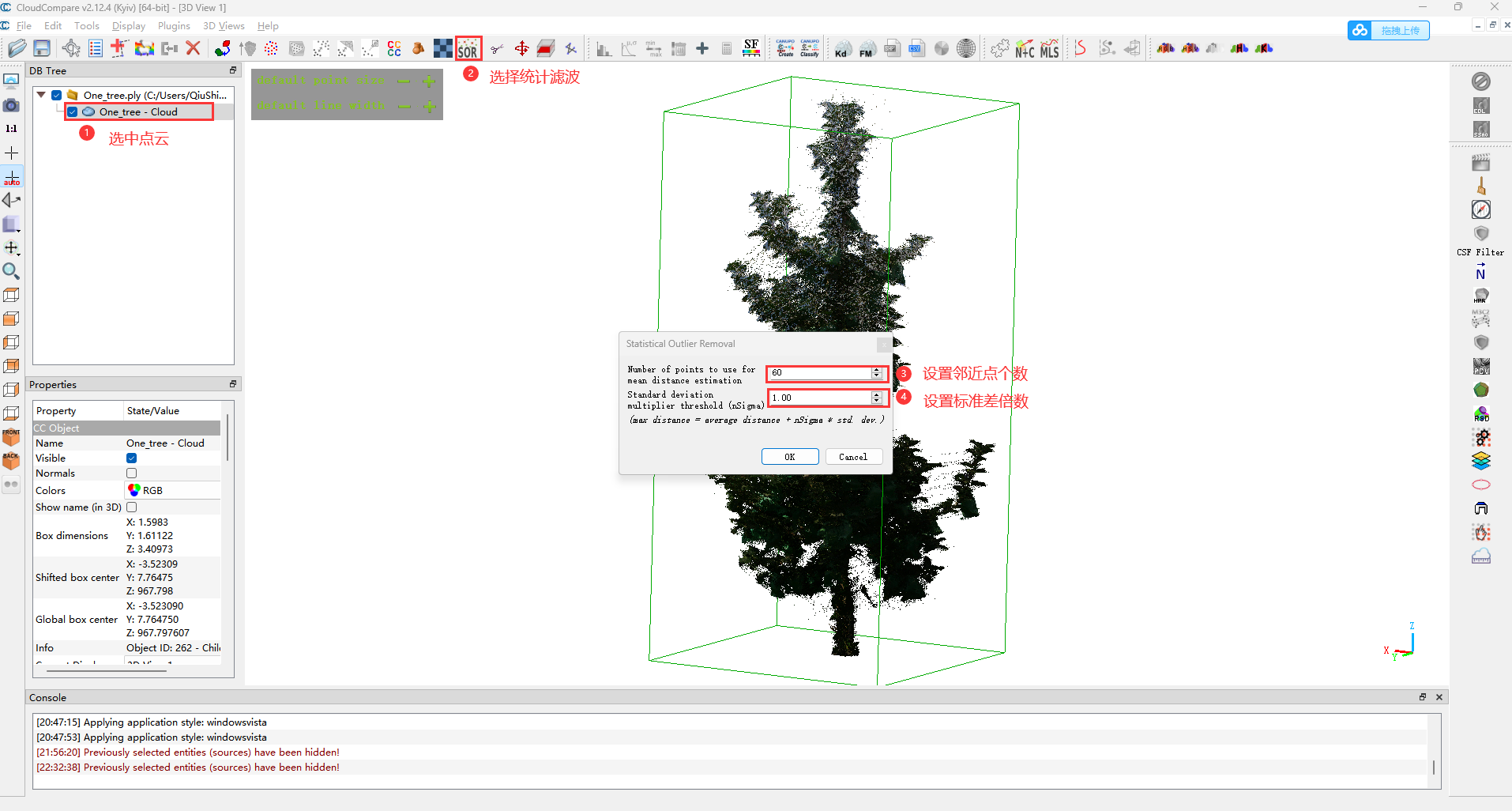Cancel the Statistical Outlier Removal dialog

click(853, 457)
